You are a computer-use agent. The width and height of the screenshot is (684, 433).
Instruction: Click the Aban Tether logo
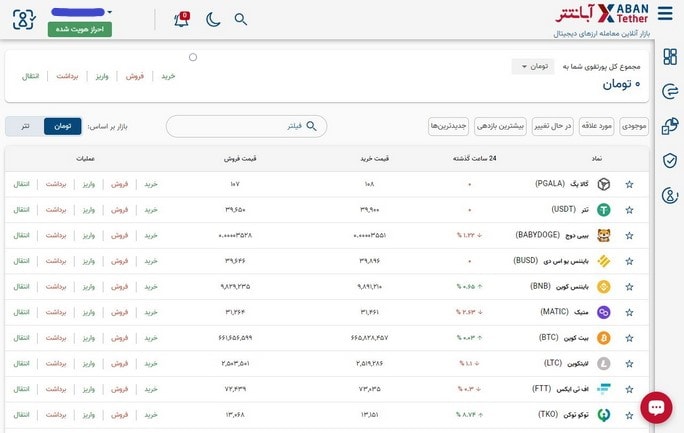(602, 14)
